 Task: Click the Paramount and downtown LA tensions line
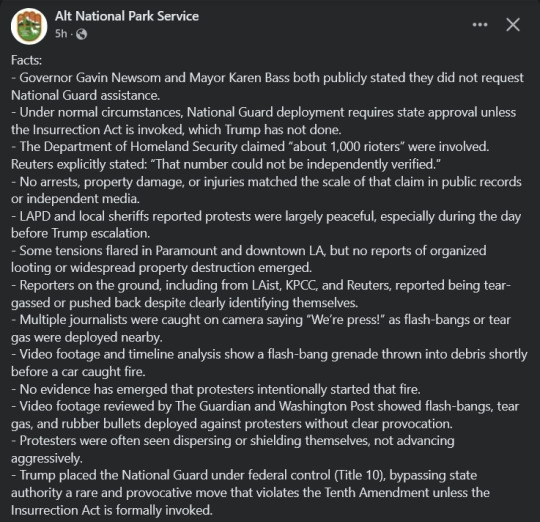click(x=249, y=259)
